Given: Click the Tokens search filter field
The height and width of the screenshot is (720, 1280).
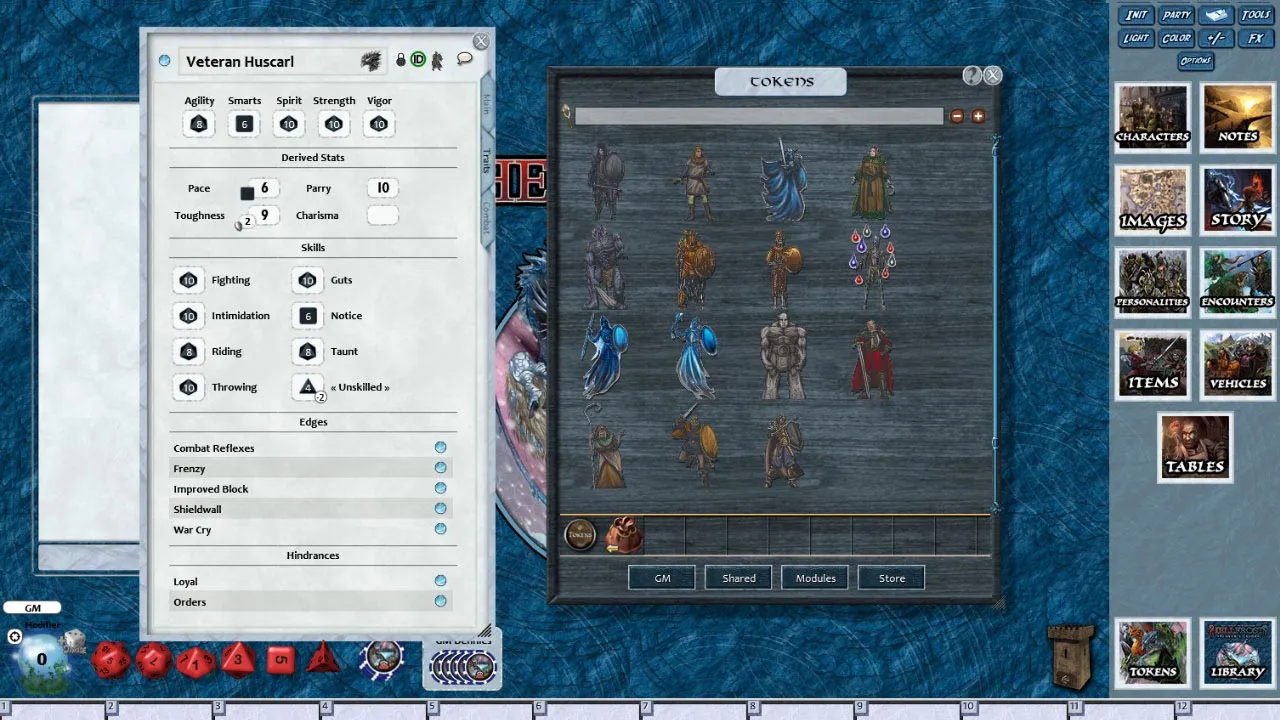Looking at the screenshot, I should tap(758, 116).
